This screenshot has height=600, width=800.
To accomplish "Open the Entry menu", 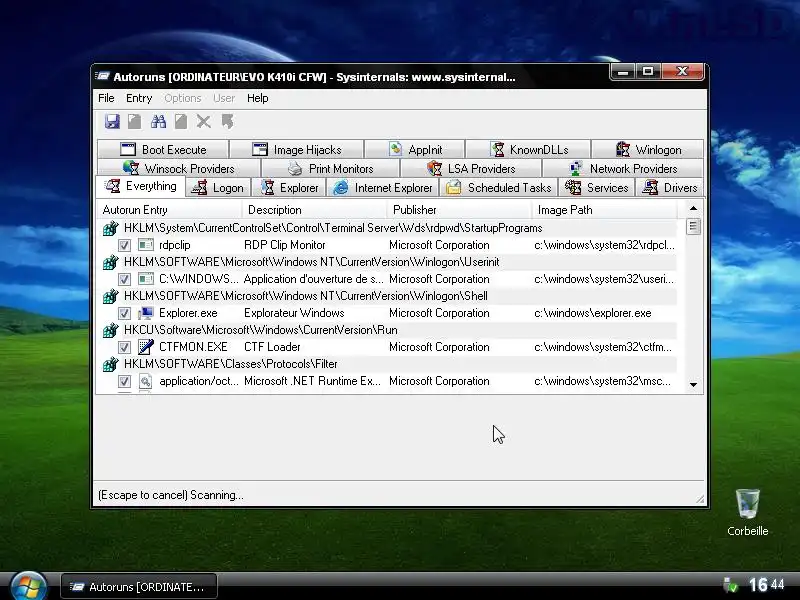I will [139, 98].
